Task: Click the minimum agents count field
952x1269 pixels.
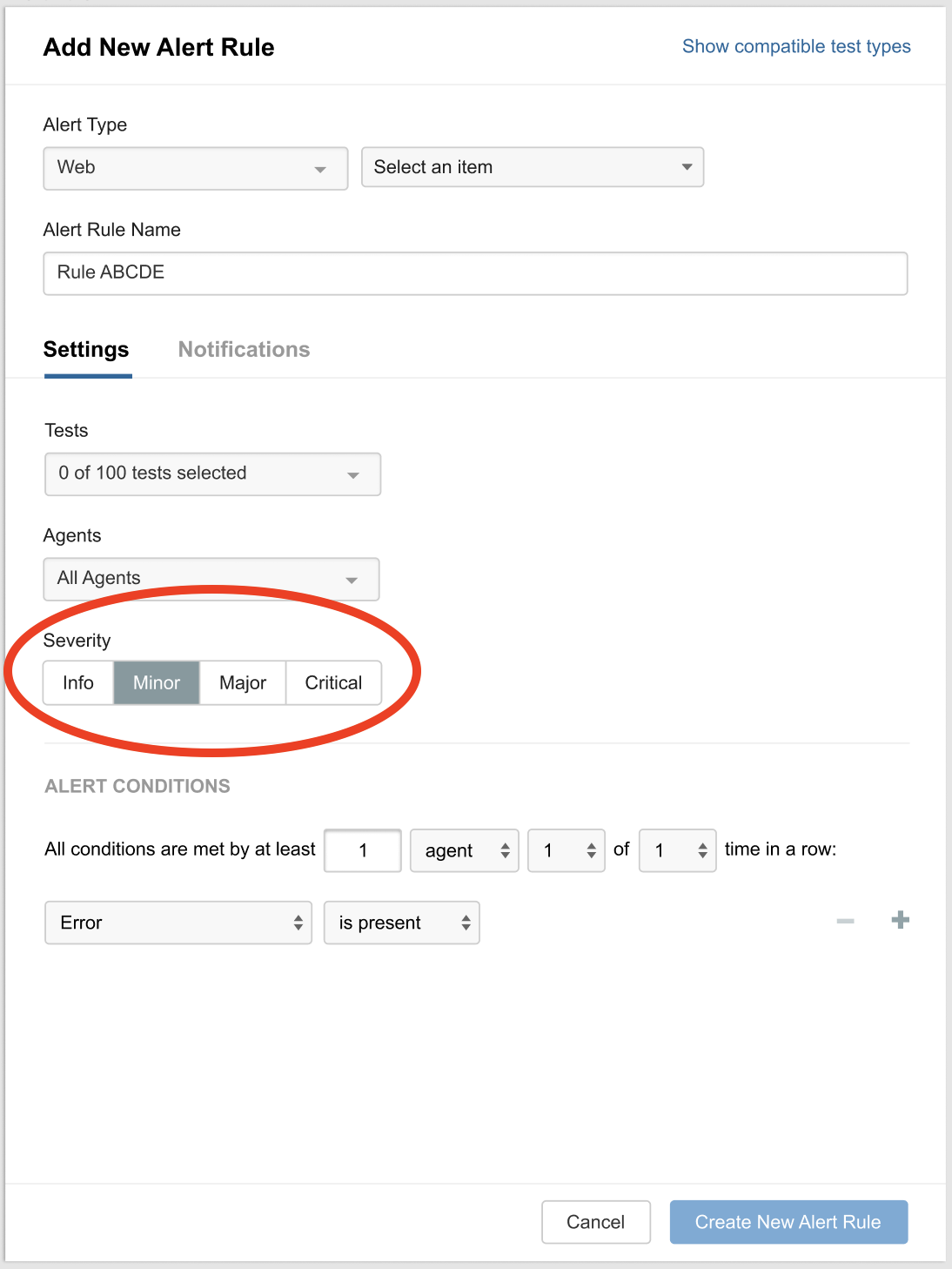Action: click(363, 850)
